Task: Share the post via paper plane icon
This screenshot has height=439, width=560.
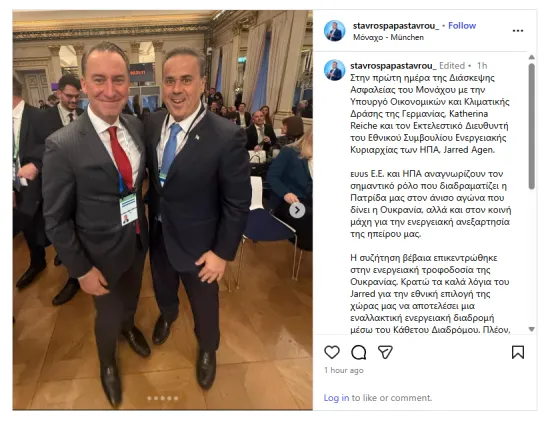Action: coord(385,352)
